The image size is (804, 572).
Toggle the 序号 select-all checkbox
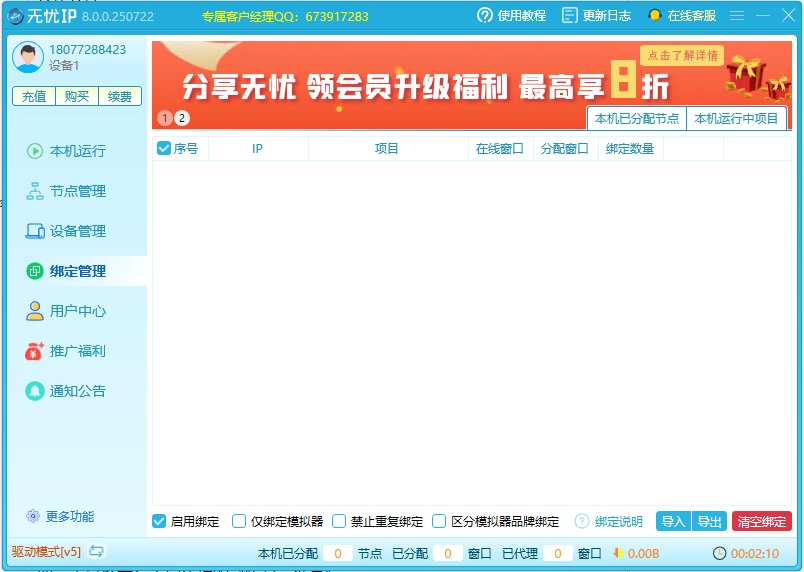point(164,148)
